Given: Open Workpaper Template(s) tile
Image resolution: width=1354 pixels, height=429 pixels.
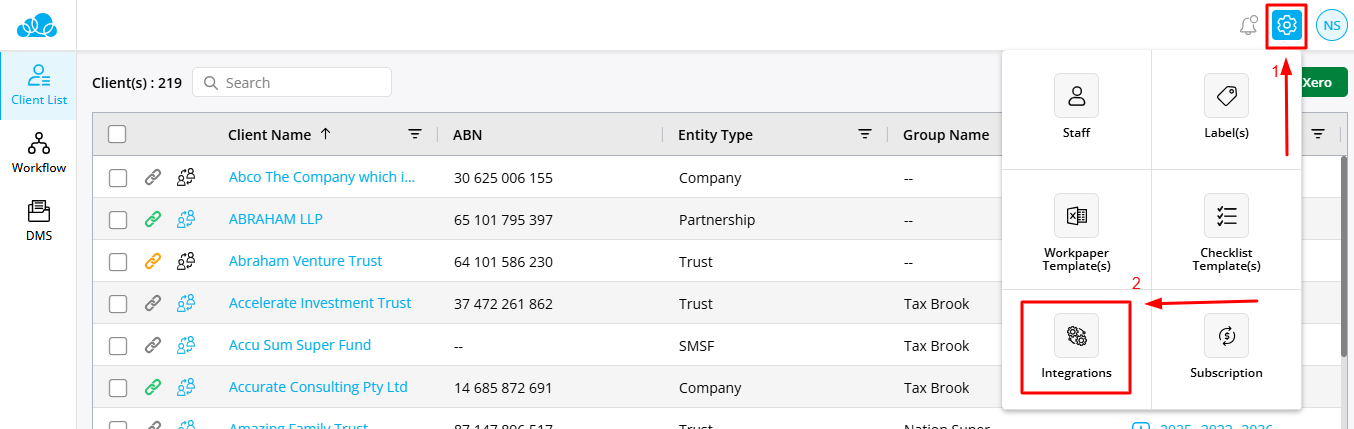Looking at the screenshot, I should point(1076,229).
